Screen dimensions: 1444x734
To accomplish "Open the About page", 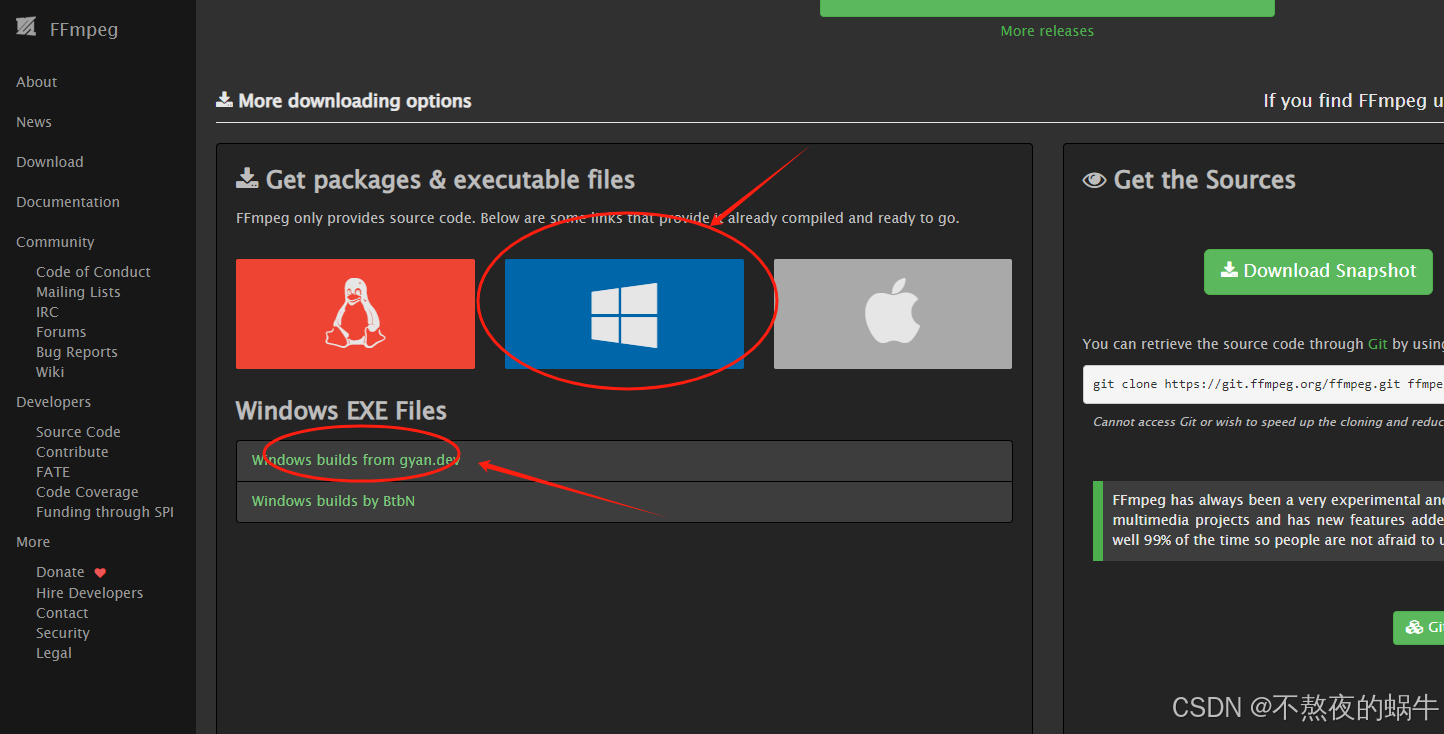I will [x=37, y=82].
